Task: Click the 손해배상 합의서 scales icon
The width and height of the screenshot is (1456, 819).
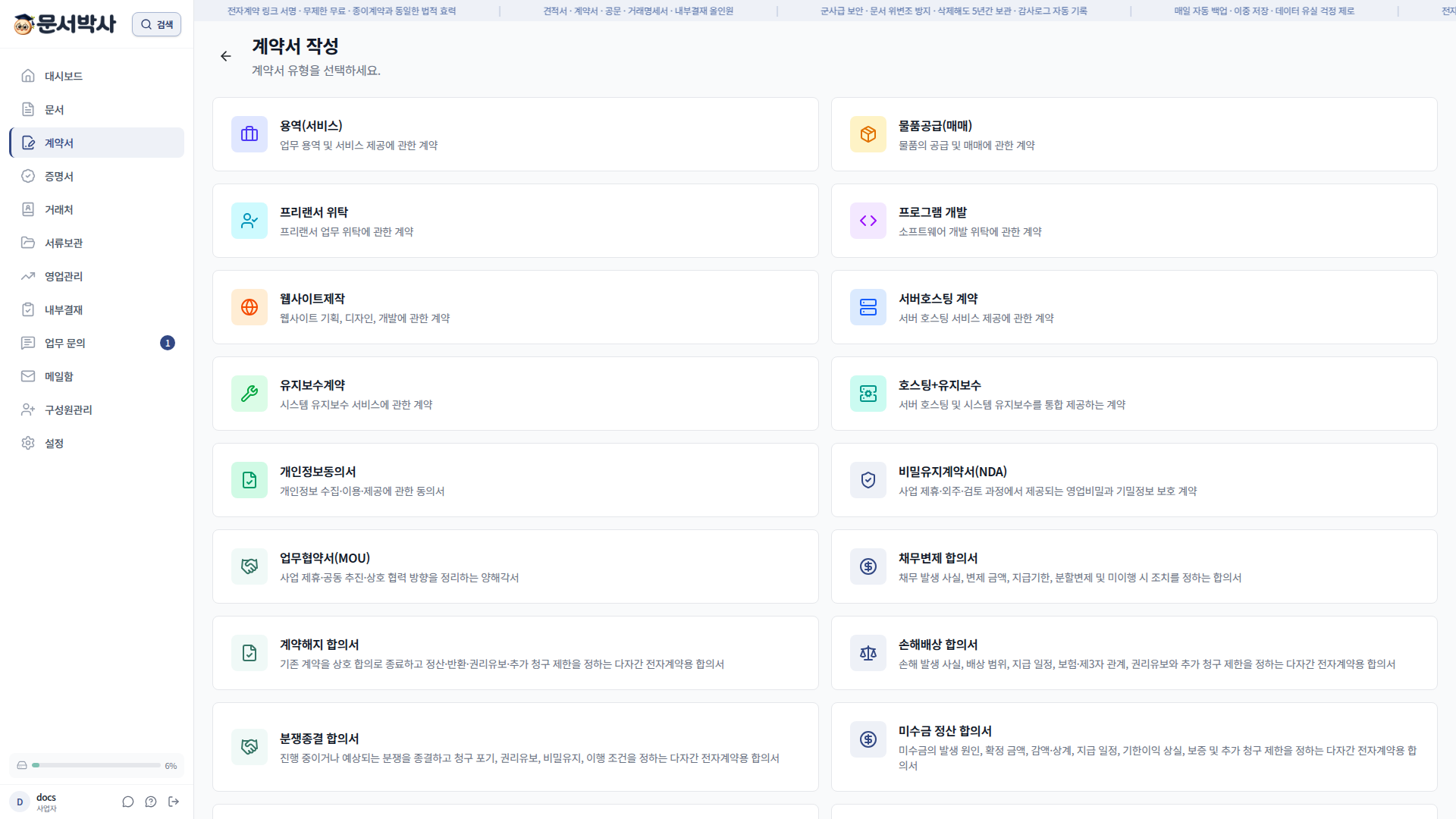Action: click(868, 653)
